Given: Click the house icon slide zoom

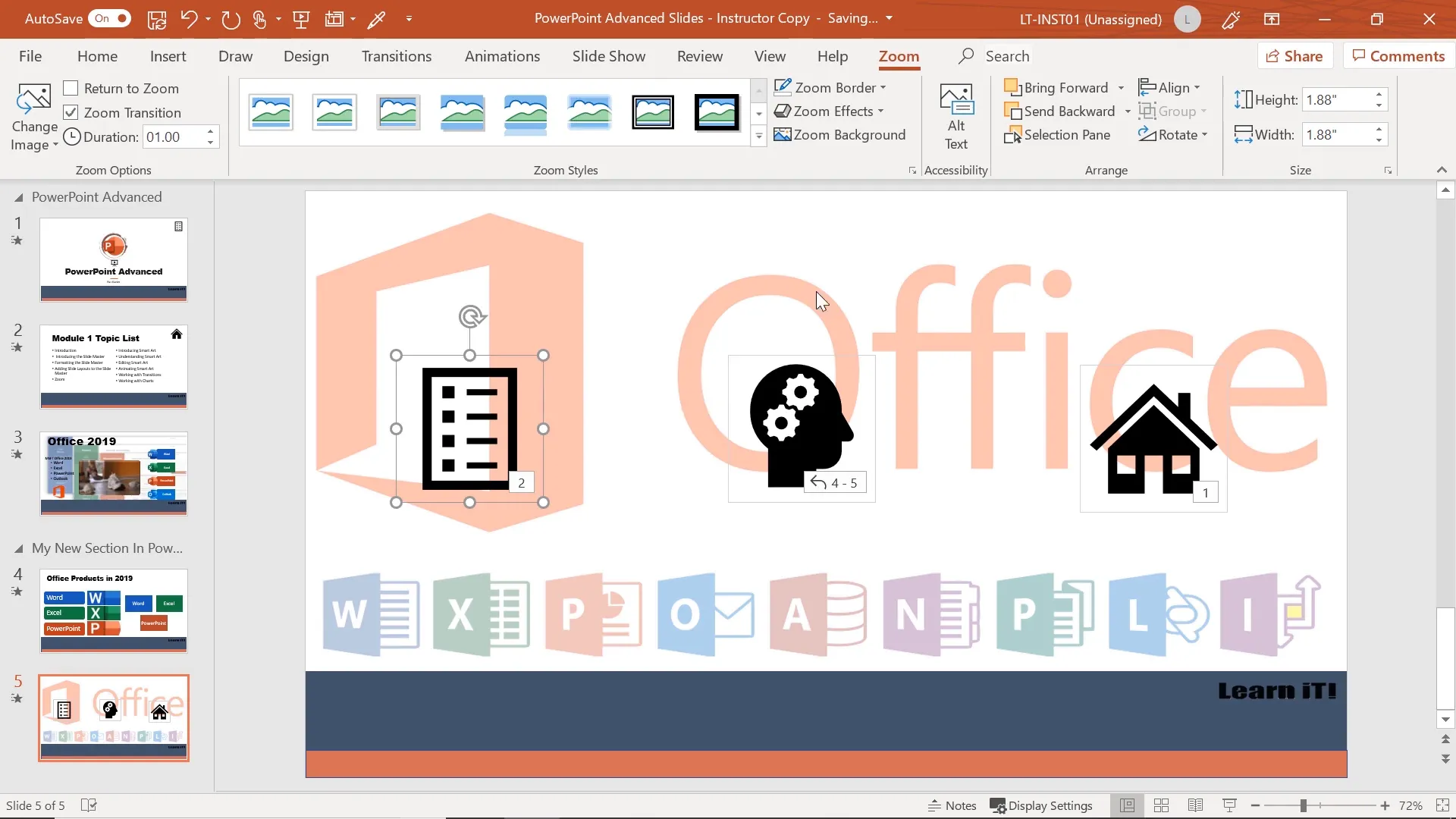Looking at the screenshot, I should point(1153,438).
